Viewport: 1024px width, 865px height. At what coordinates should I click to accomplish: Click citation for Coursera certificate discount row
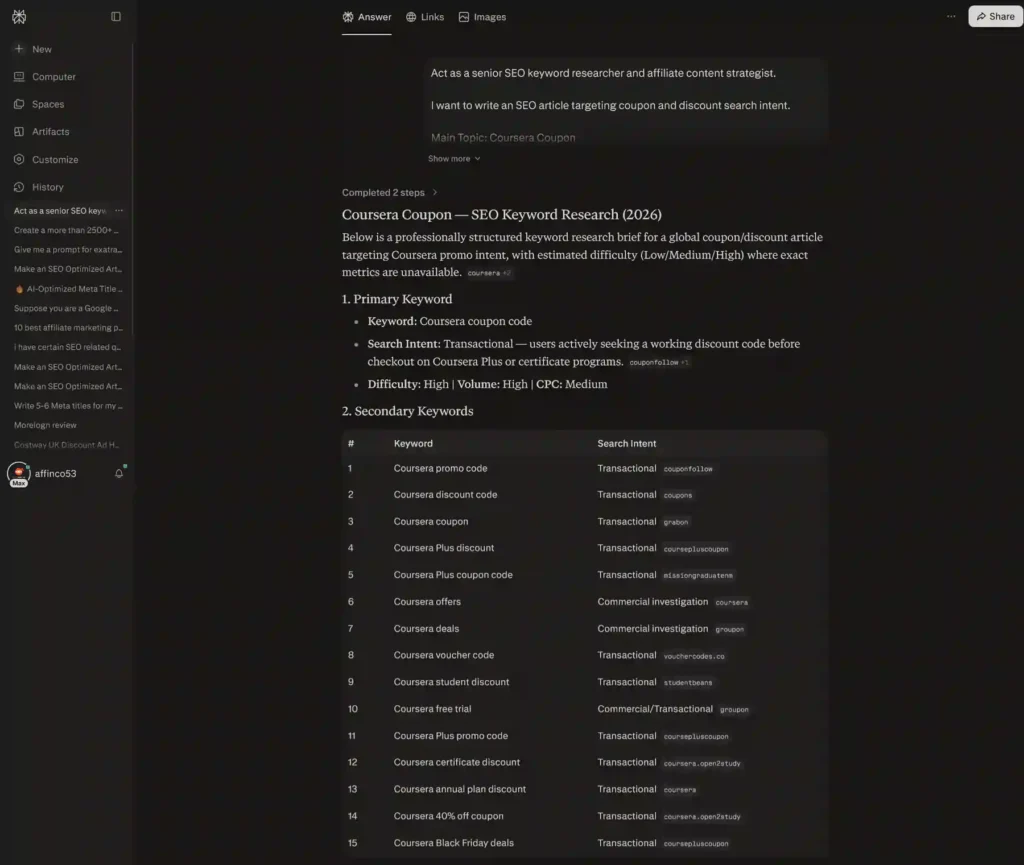point(702,763)
